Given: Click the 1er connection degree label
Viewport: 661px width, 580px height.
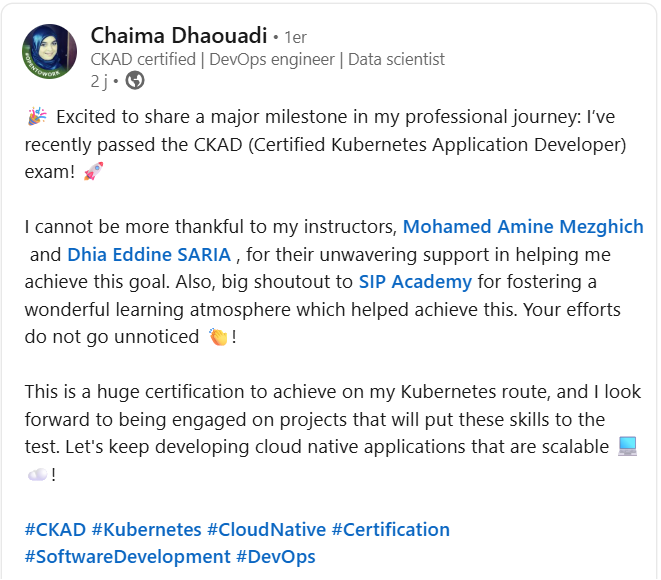Looking at the screenshot, I should 295,38.
